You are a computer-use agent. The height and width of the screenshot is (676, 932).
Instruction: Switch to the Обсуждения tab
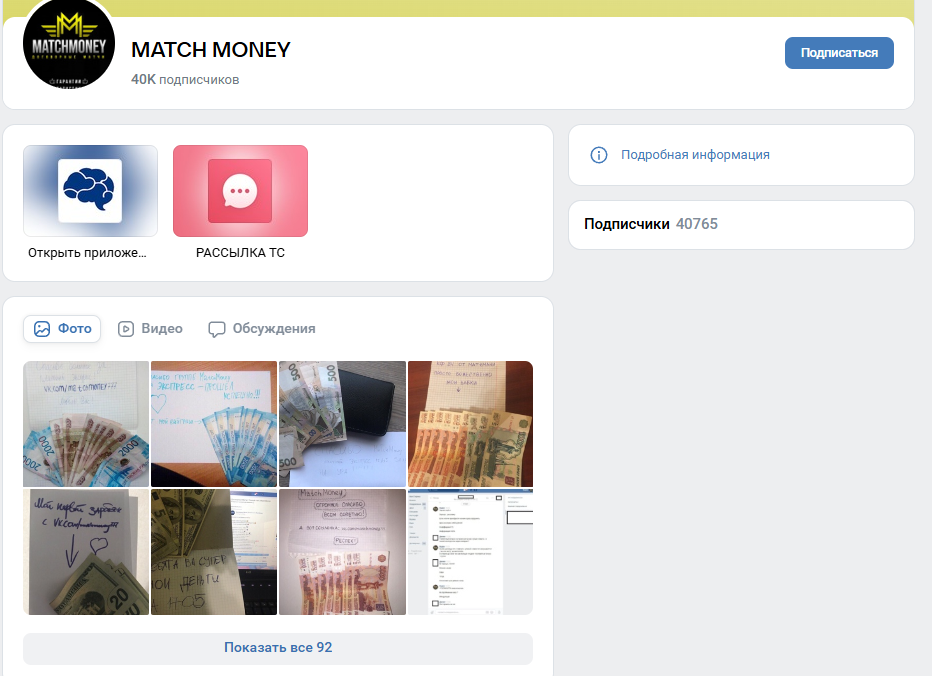coord(262,329)
